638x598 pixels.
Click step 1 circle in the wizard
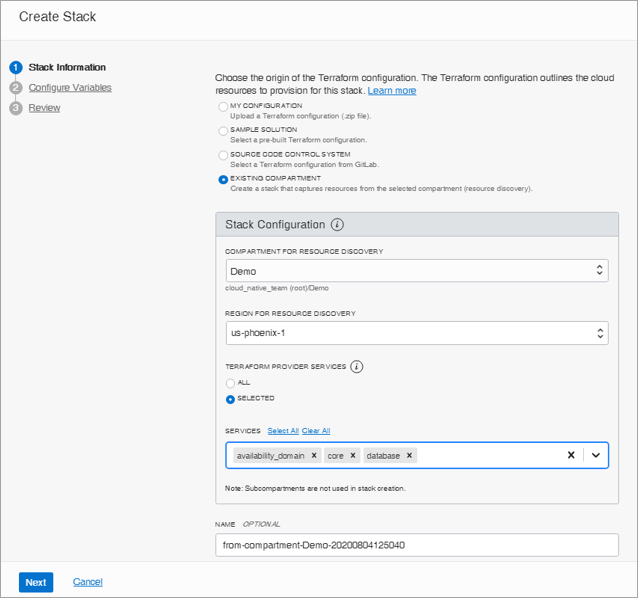16,67
